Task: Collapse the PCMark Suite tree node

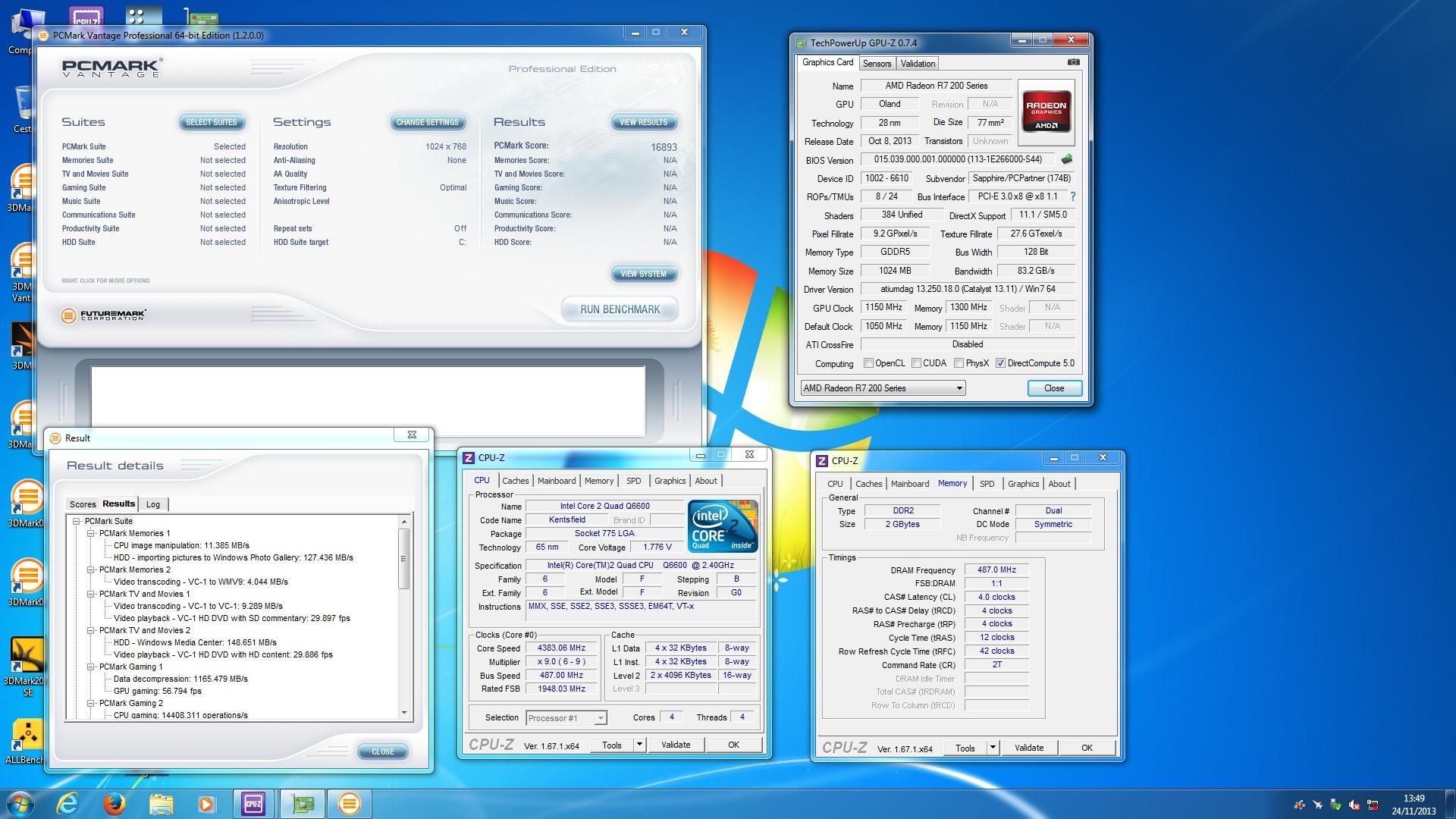Action: click(77, 522)
